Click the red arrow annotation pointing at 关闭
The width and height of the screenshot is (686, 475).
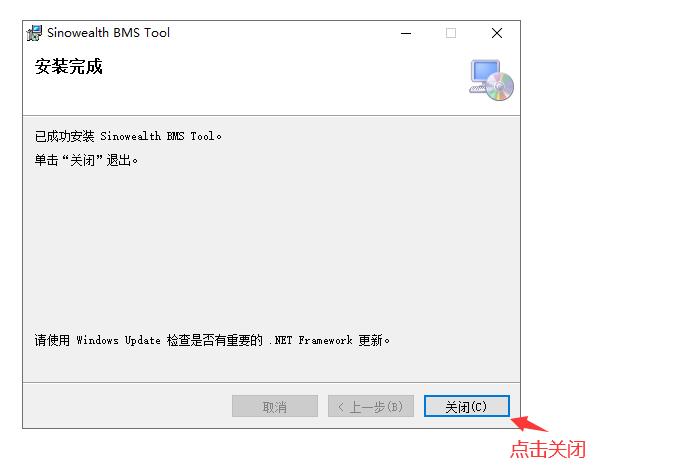click(x=528, y=424)
